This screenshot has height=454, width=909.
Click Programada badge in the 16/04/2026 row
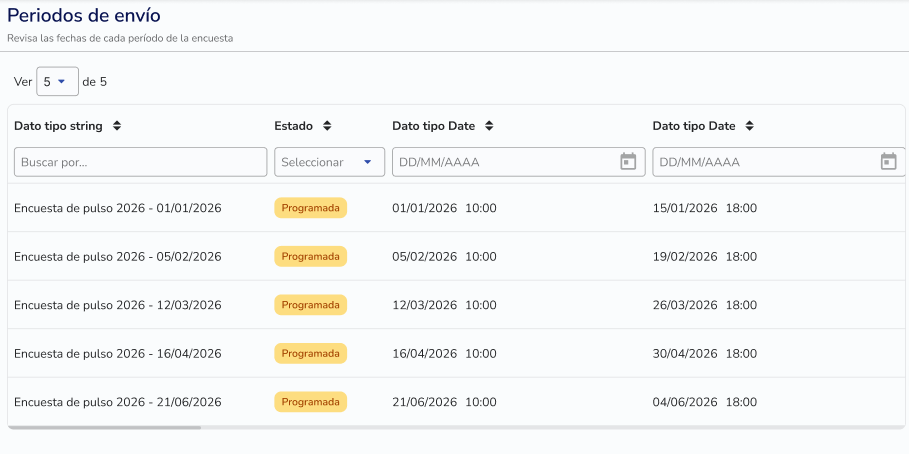pyautogui.click(x=310, y=354)
